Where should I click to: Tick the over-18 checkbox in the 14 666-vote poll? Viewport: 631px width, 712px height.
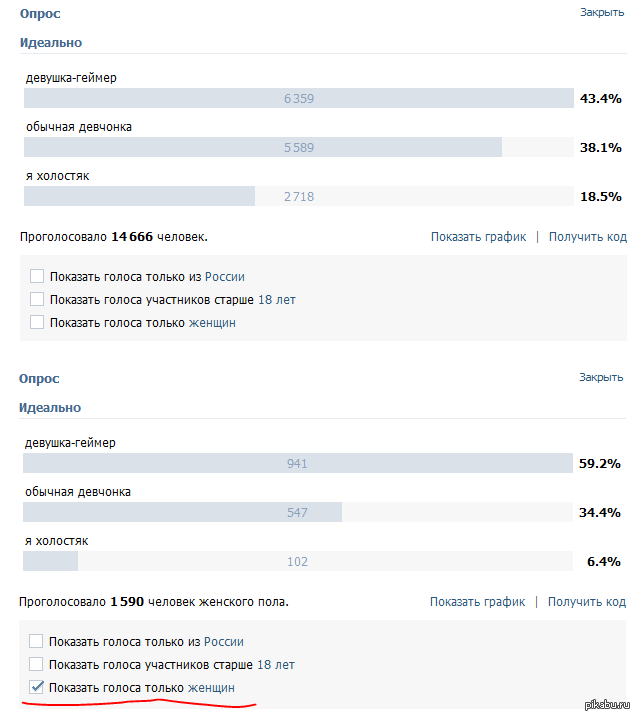(37, 300)
